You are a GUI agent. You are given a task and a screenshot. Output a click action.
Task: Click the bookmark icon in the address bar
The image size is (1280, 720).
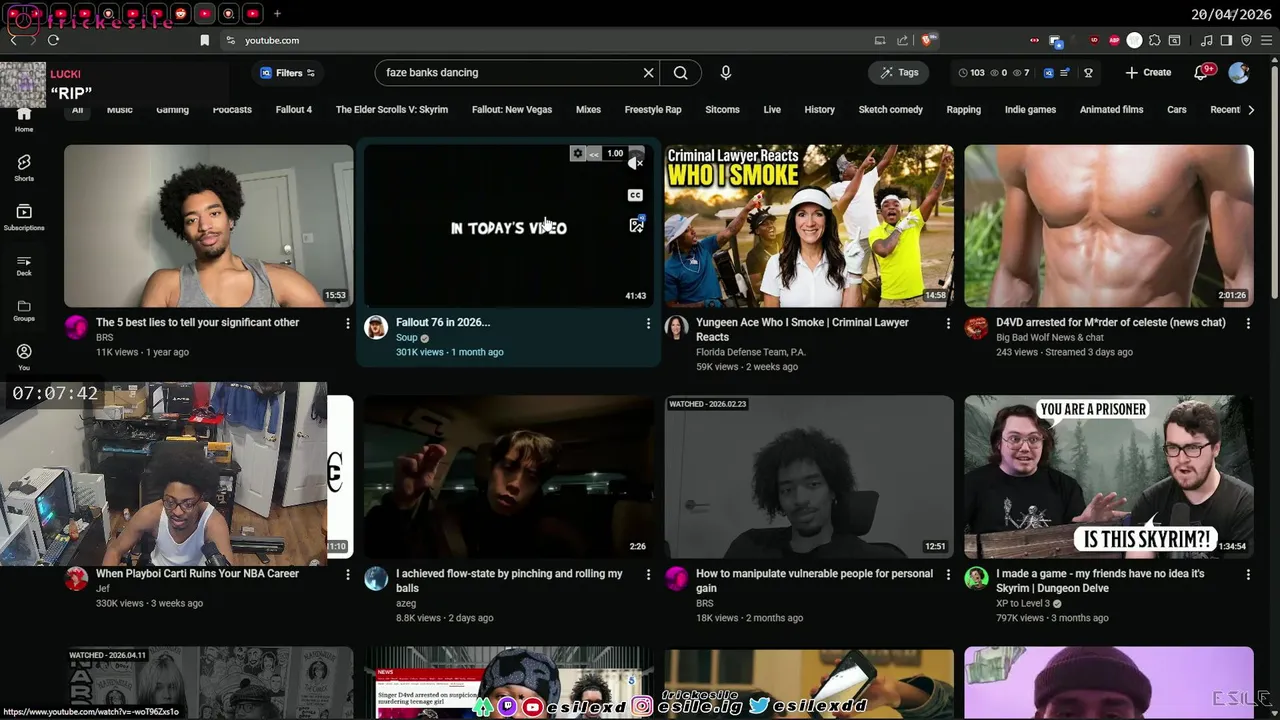(205, 40)
